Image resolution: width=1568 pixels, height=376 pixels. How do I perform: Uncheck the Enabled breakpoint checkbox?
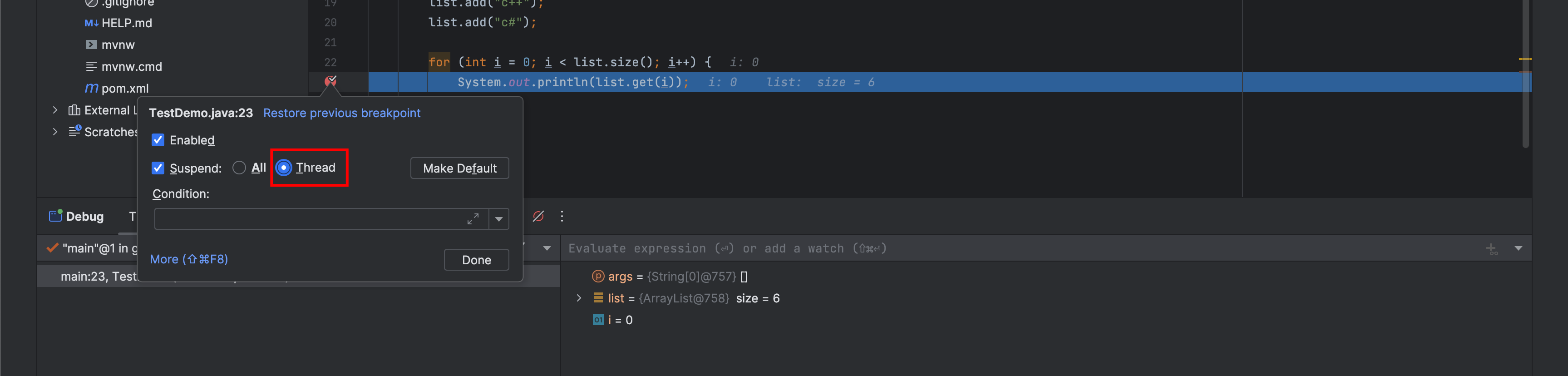[158, 140]
